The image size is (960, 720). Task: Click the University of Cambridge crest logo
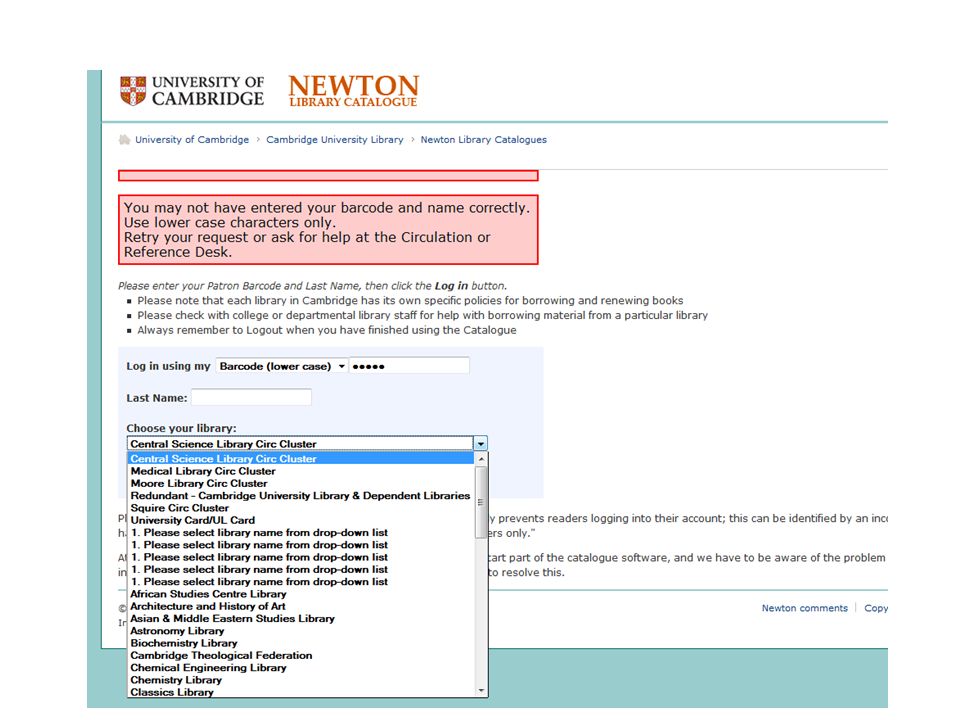pos(133,91)
